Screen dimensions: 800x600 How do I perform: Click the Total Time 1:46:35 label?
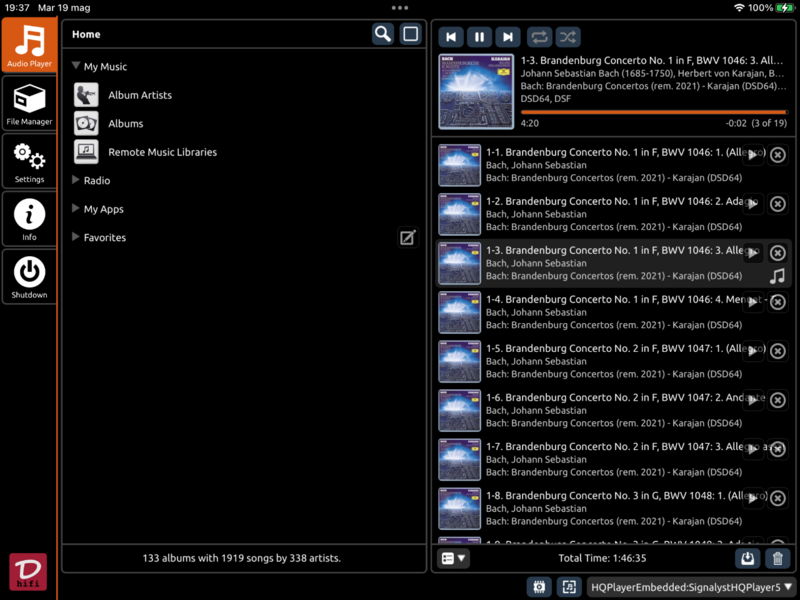click(602, 558)
